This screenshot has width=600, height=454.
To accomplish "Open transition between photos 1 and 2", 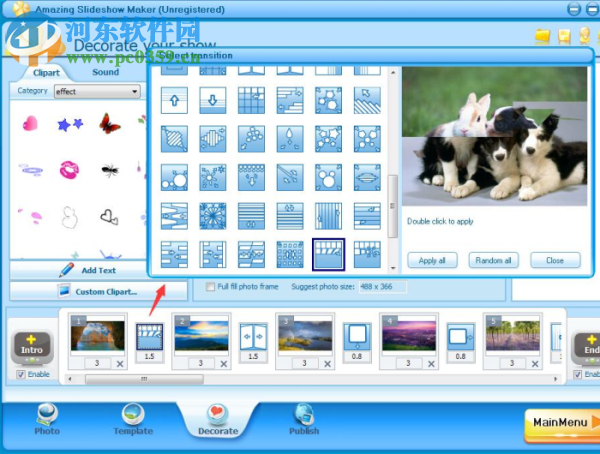I will pos(149,337).
